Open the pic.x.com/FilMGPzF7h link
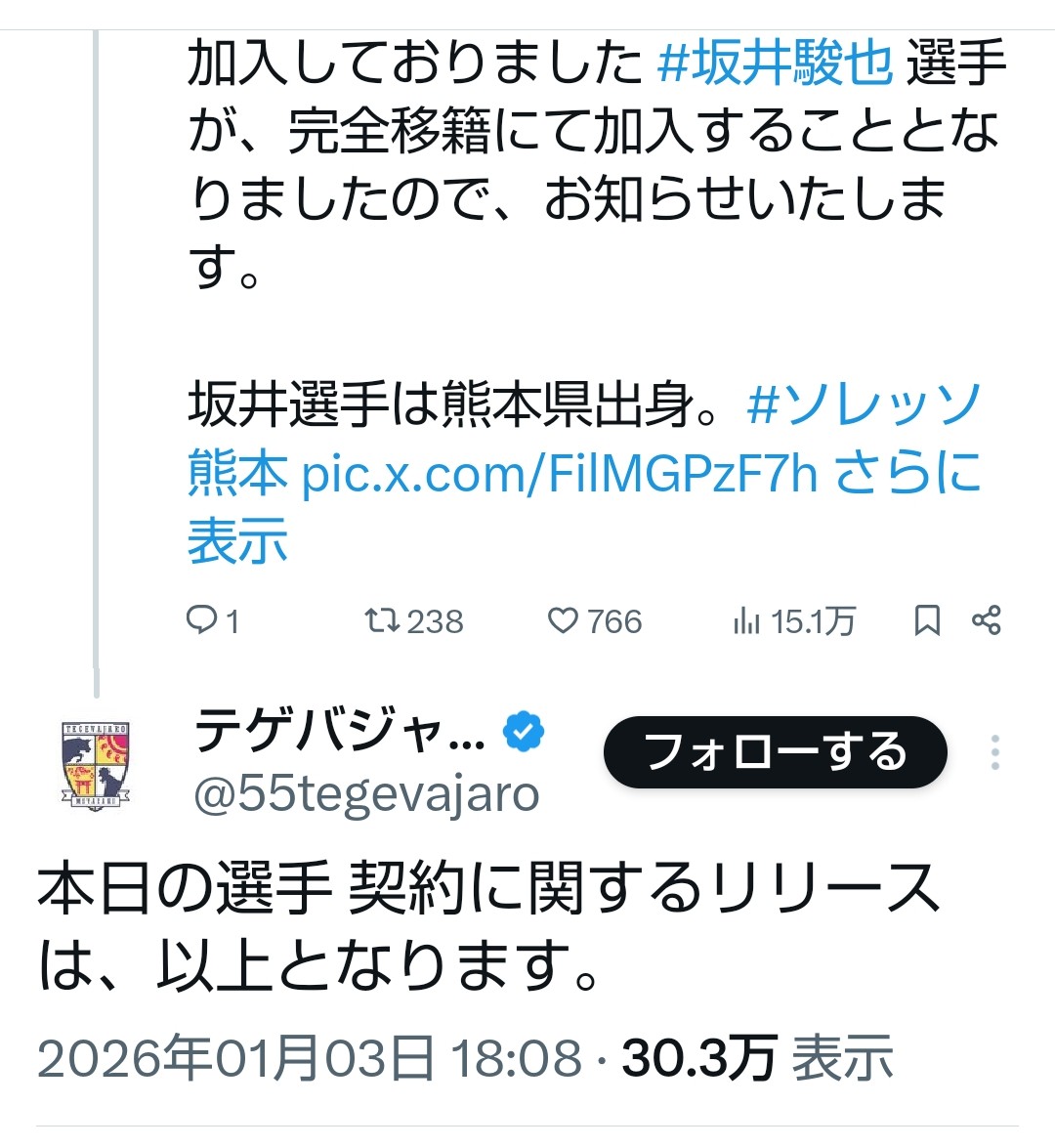1055x1148 pixels. pyautogui.click(x=559, y=475)
